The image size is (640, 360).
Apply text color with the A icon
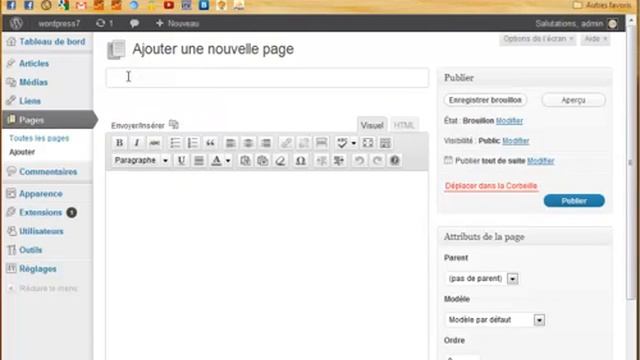tap(216, 160)
